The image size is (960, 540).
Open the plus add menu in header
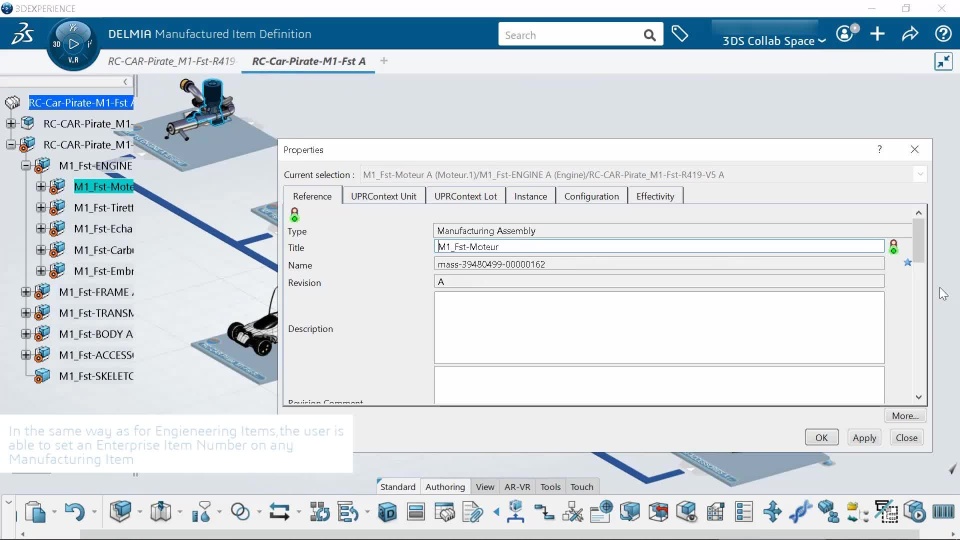tap(877, 34)
